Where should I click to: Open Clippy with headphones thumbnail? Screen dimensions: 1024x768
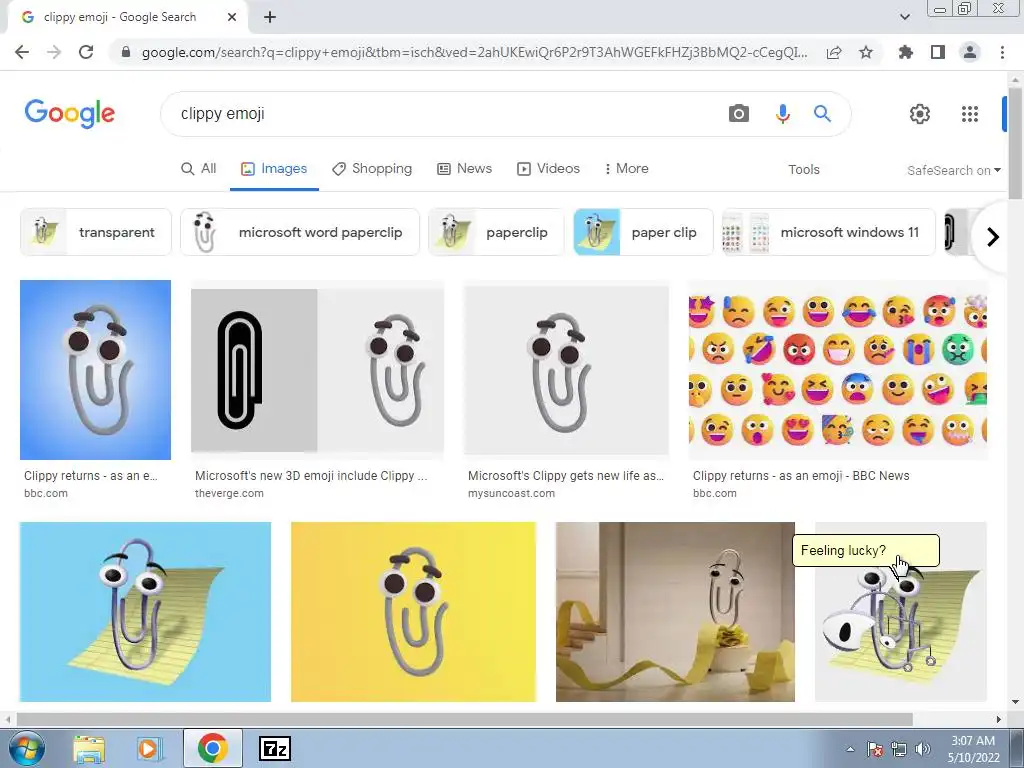pyautogui.click(x=901, y=627)
